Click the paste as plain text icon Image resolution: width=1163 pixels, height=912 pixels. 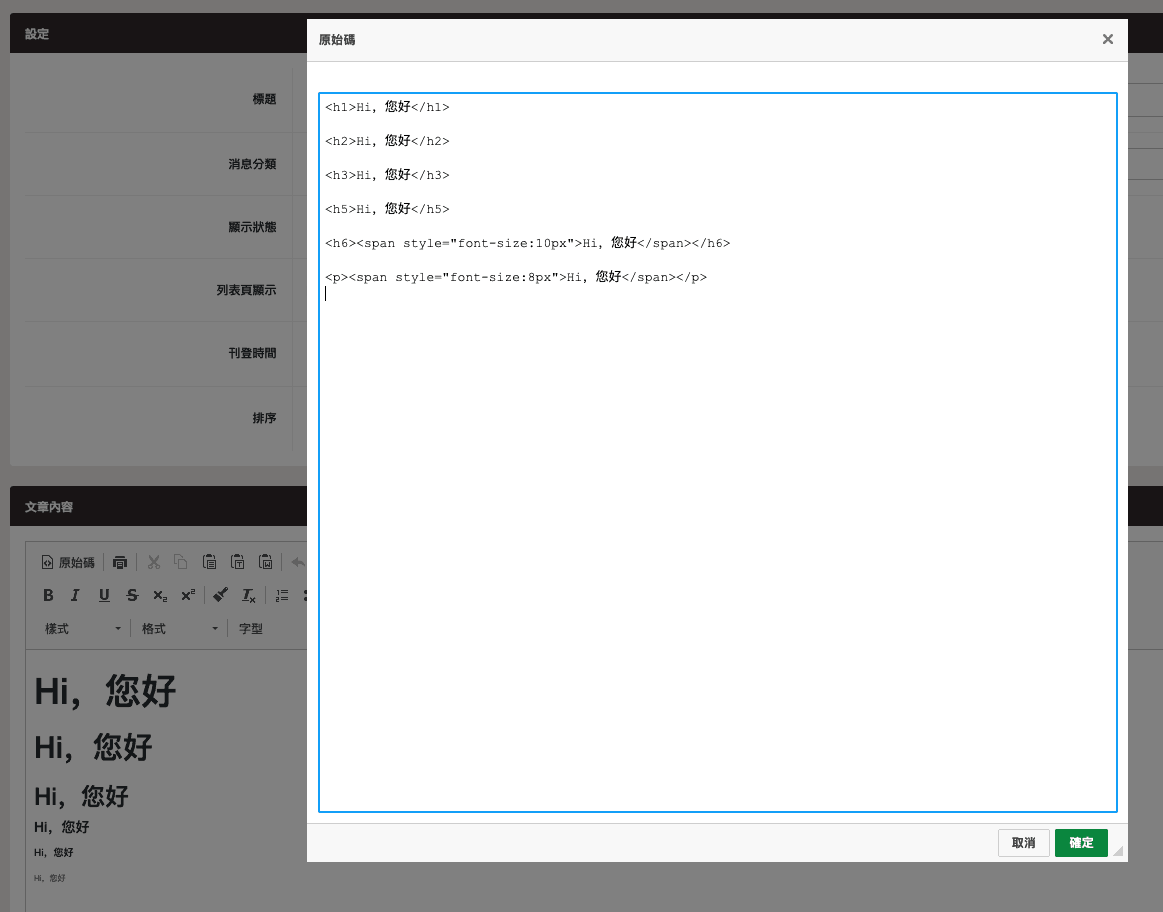point(238,563)
